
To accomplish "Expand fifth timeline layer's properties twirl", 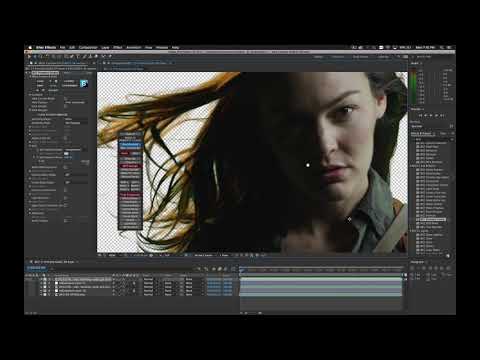I will coord(41,295).
